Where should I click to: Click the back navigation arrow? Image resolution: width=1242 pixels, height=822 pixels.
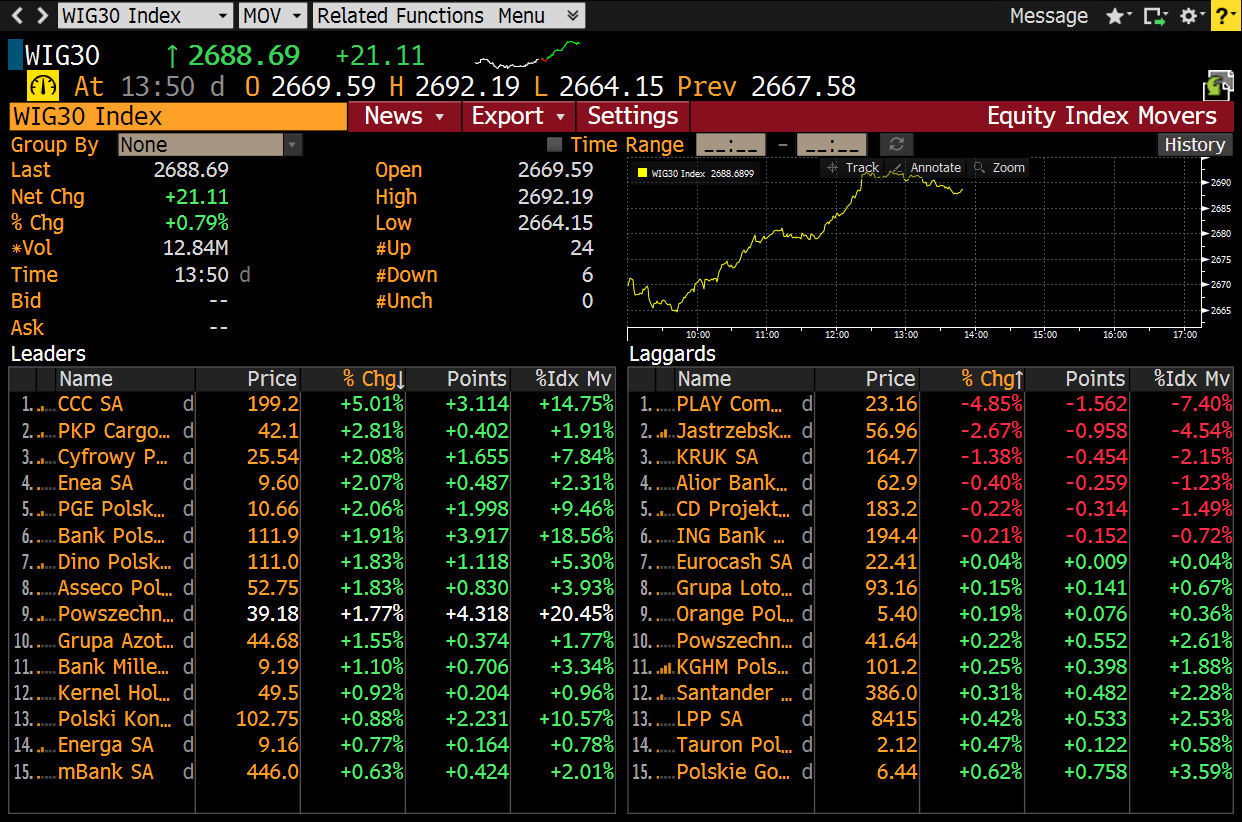tap(16, 15)
